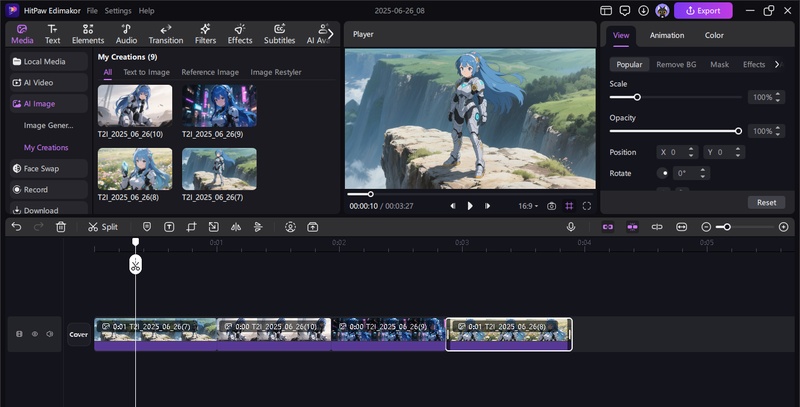
Task: Open the Remove BG sub-tab
Action: (676, 64)
